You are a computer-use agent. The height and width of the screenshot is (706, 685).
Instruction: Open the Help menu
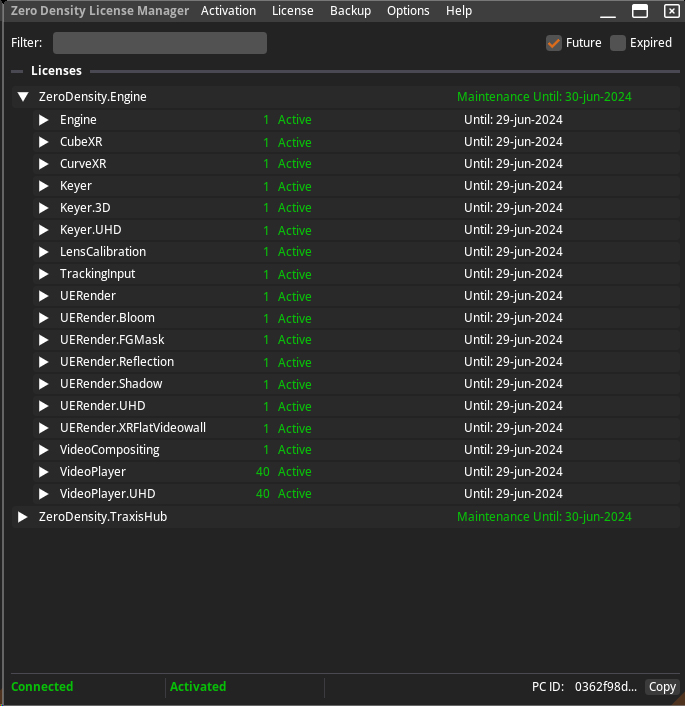[x=459, y=11]
